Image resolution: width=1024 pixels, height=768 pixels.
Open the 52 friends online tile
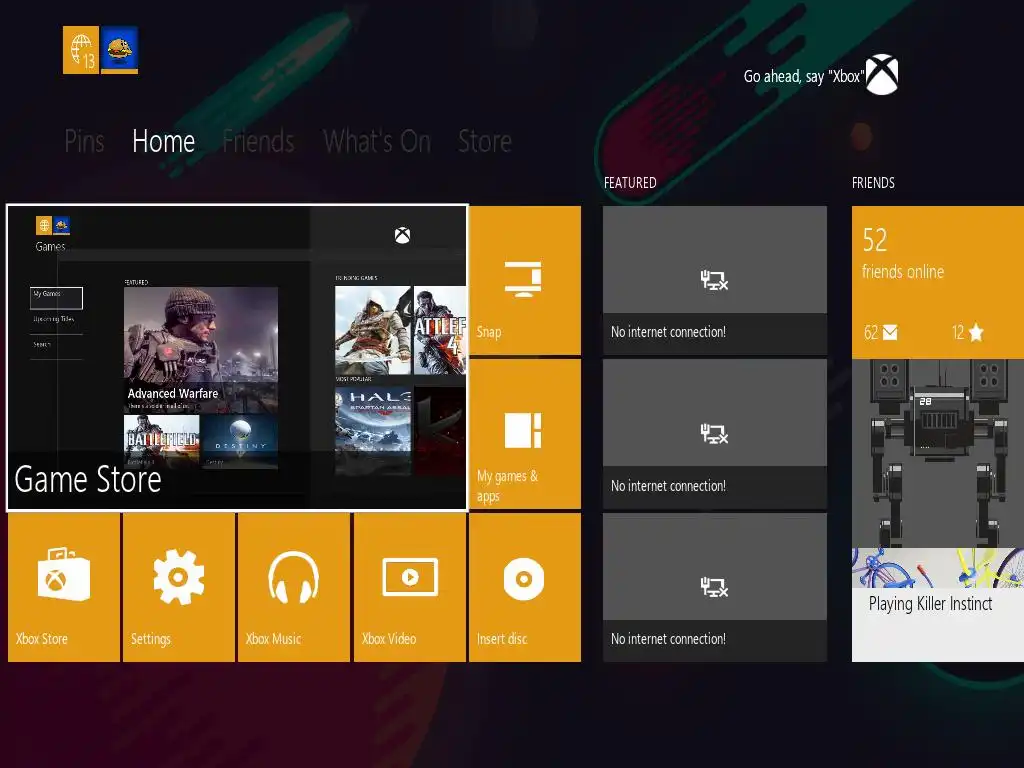pyautogui.click(x=938, y=282)
